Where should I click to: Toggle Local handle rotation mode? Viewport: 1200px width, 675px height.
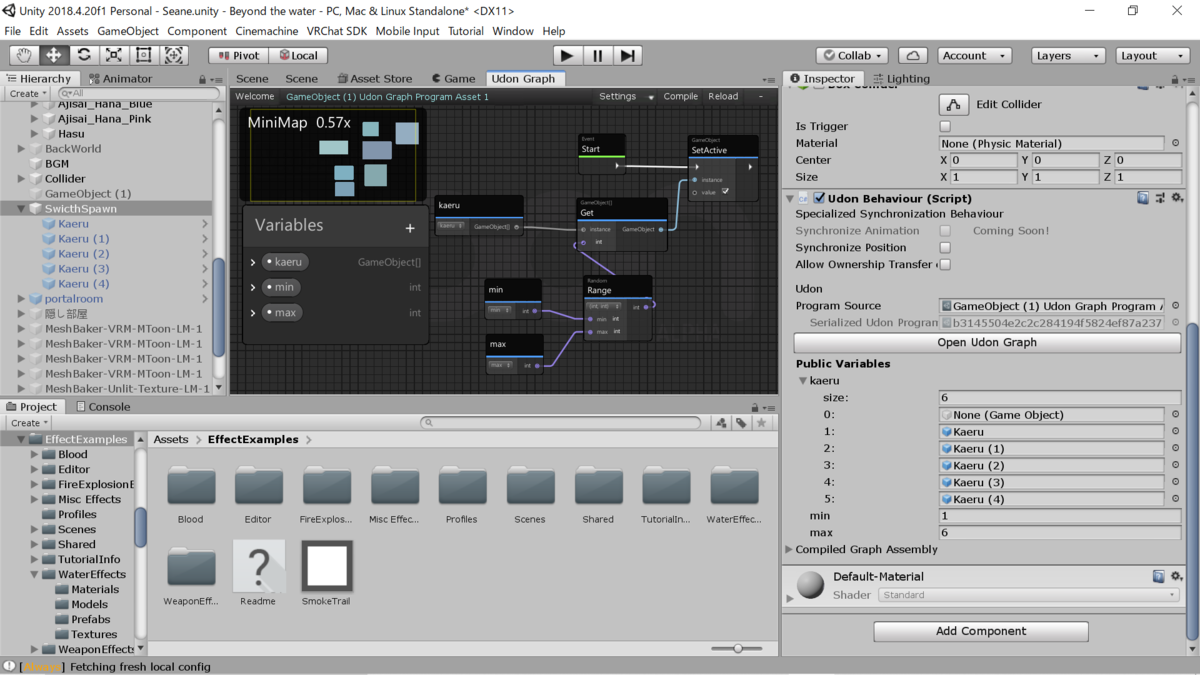pyautogui.click(x=297, y=55)
